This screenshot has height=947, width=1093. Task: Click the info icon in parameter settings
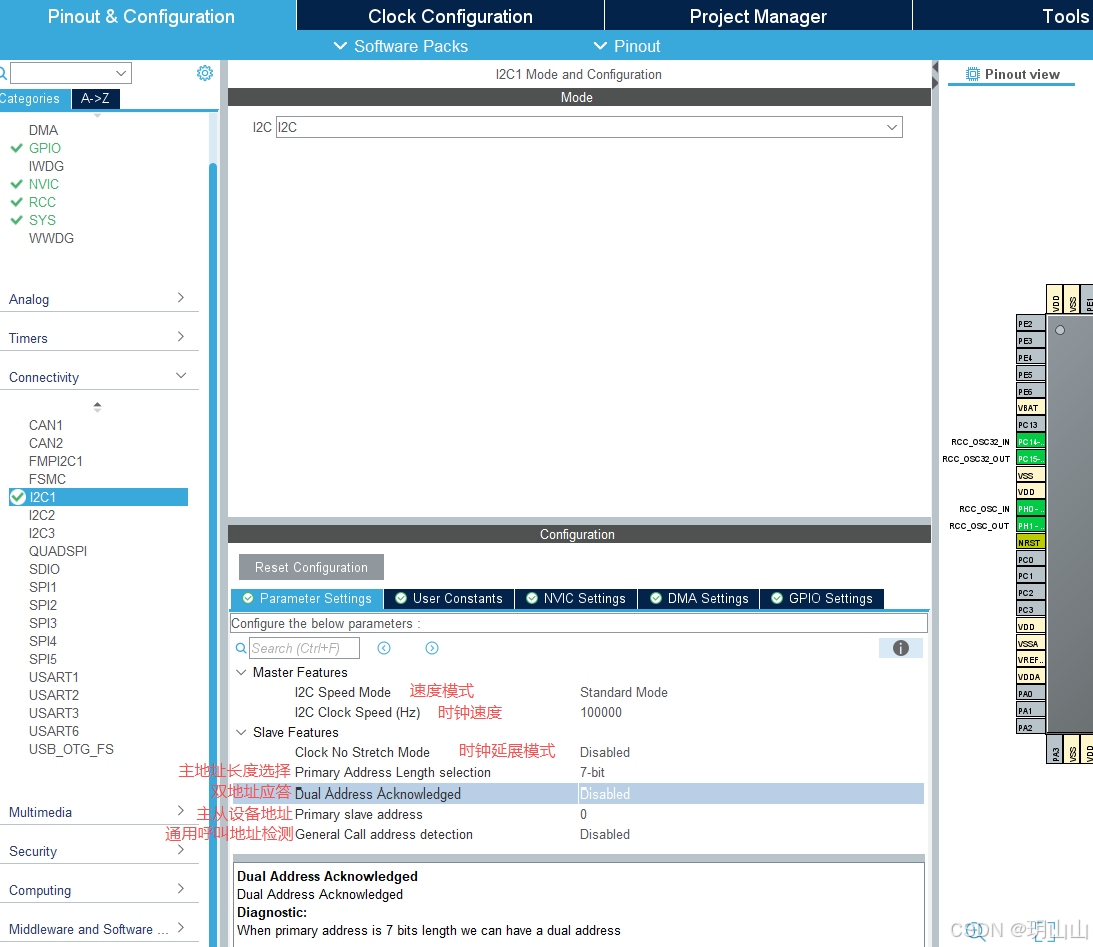tap(901, 648)
